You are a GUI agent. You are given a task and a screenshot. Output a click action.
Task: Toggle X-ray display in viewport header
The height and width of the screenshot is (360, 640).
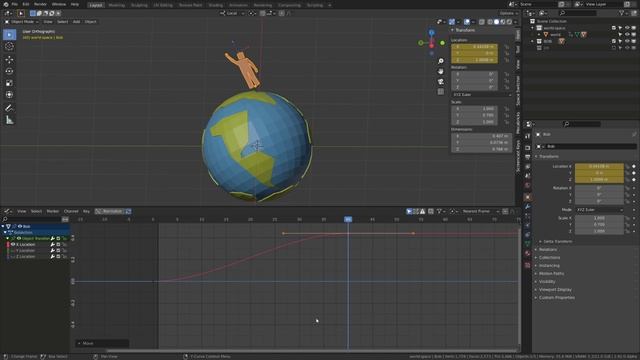pos(482,22)
